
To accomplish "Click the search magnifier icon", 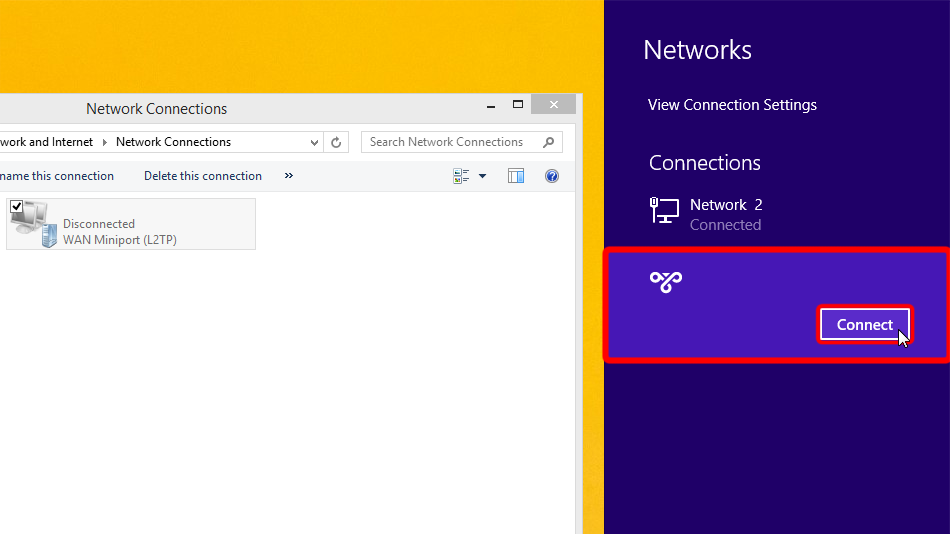I will tap(548, 142).
